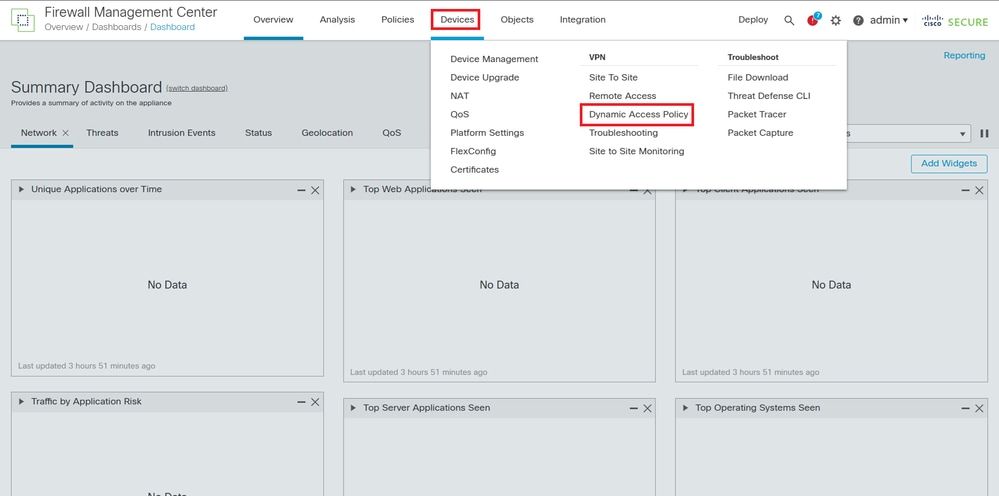Minimize the Top Client Applications Seen widget
Image resolution: width=999 pixels, height=496 pixels.
[966, 190]
